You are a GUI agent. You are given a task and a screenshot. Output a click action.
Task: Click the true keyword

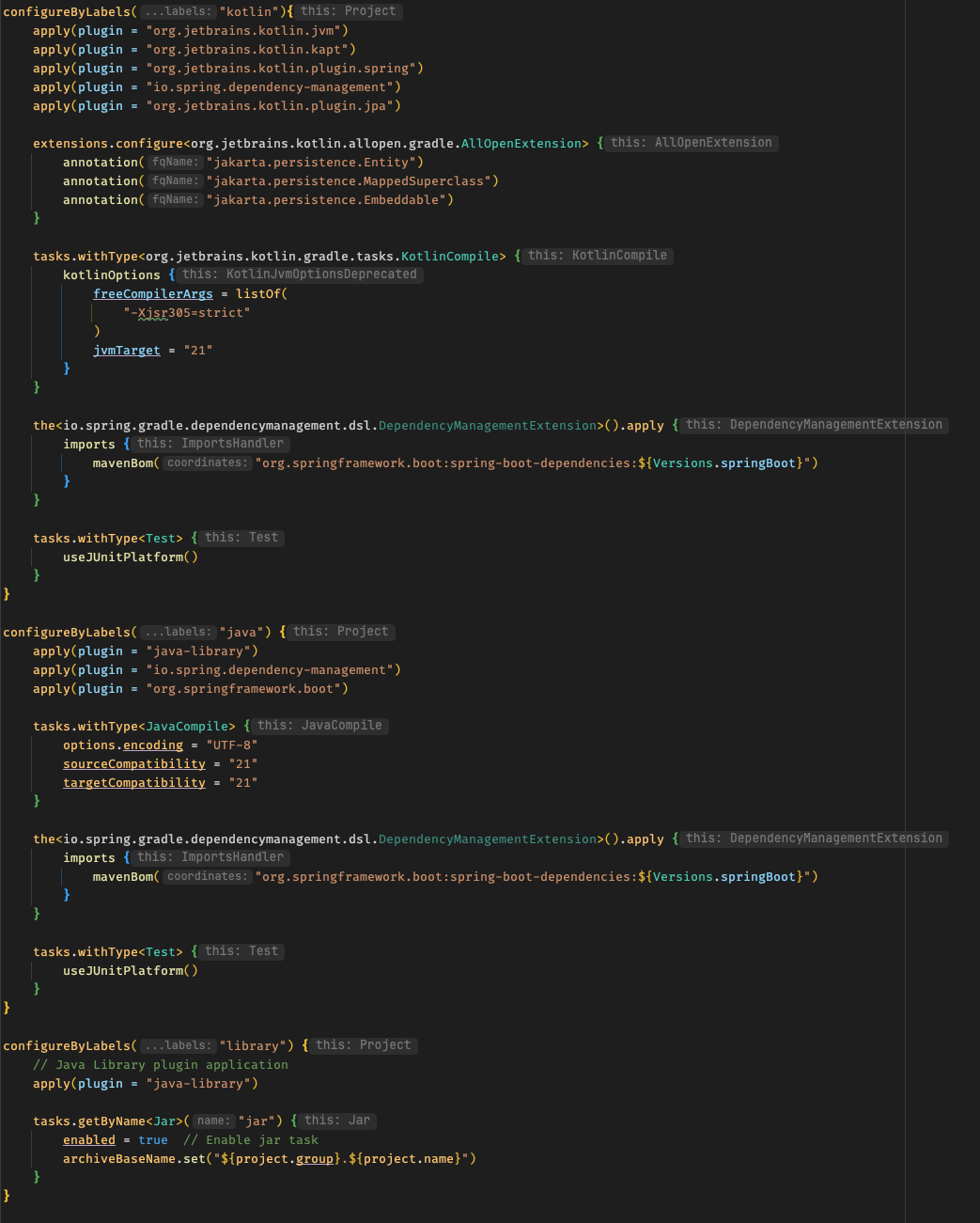click(x=153, y=1139)
